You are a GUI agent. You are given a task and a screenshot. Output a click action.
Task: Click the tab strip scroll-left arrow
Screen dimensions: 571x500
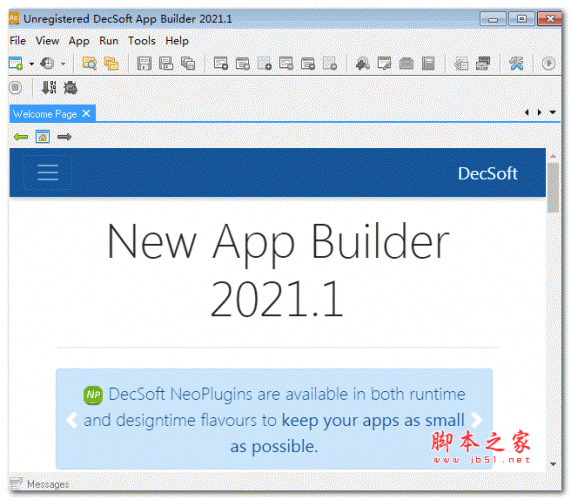click(527, 112)
